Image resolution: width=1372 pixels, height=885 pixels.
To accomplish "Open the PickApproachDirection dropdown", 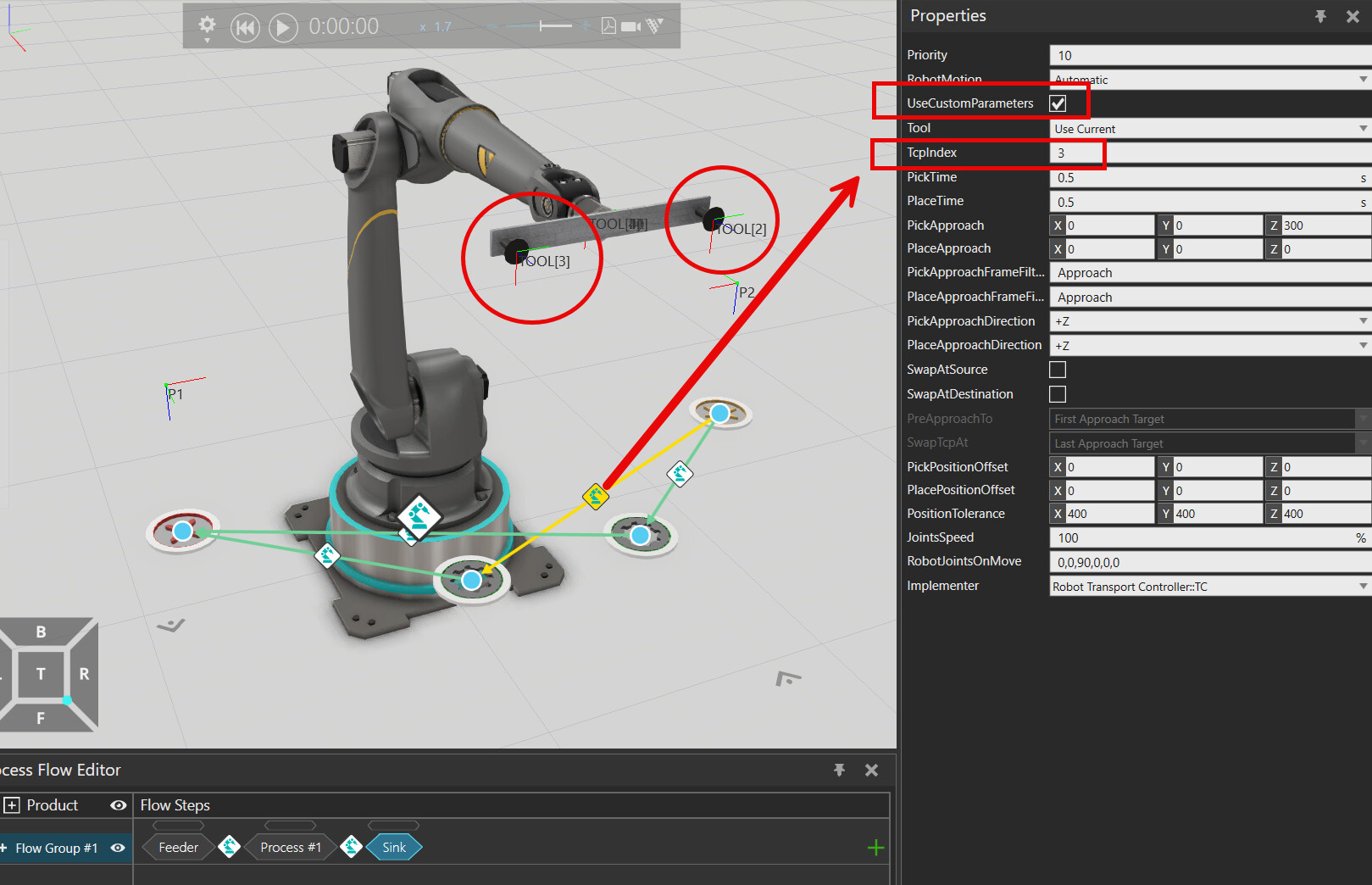I will 1209,321.
